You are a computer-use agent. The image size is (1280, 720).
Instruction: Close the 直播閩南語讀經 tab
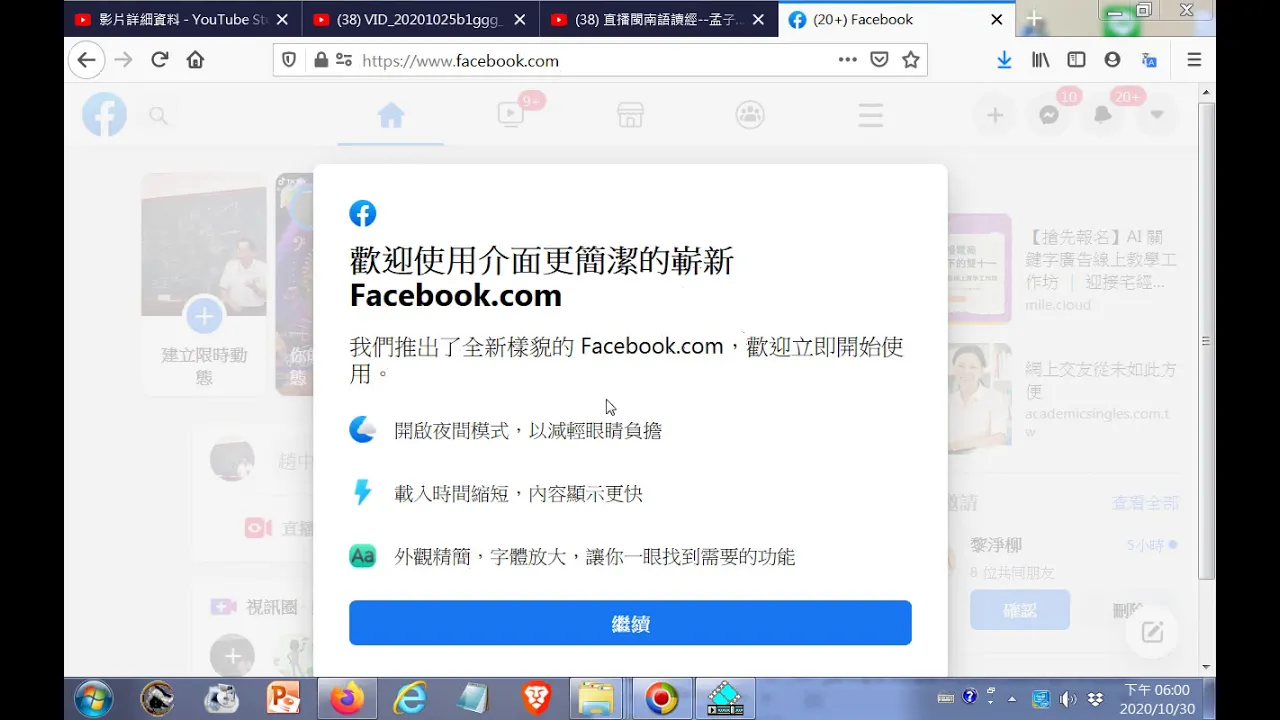760,19
